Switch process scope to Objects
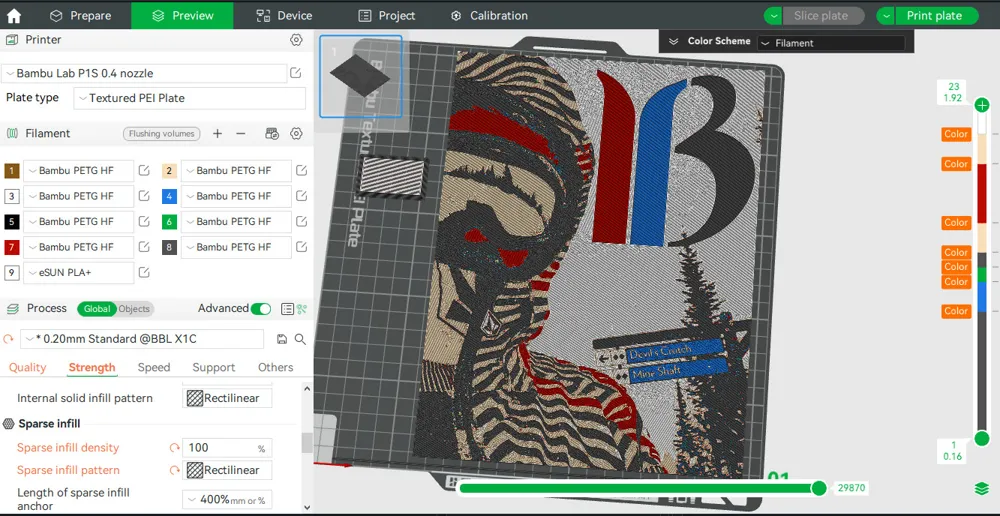This screenshot has height=516, width=1000. pos(135,309)
